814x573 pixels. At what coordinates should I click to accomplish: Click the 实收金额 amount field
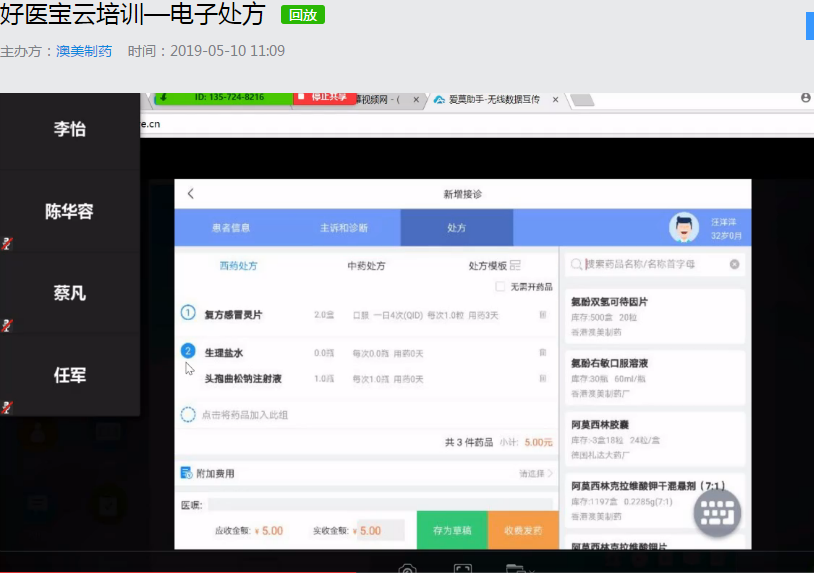click(x=381, y=530)
